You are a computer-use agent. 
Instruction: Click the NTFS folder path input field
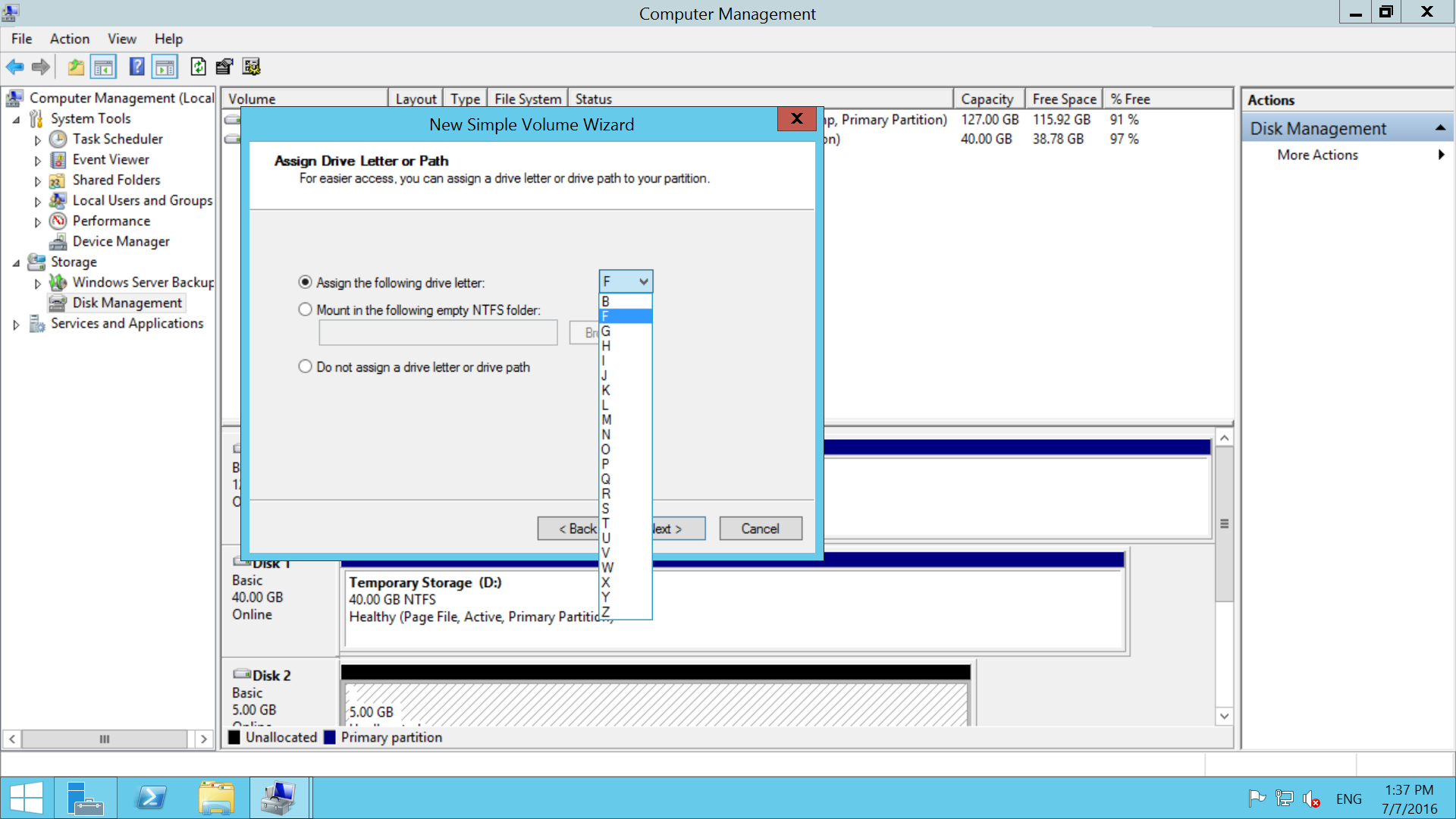point(438,332)
